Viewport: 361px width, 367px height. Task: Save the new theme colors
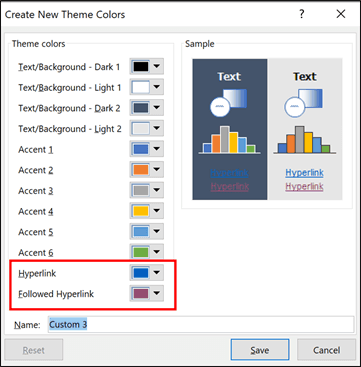[260, 350]
